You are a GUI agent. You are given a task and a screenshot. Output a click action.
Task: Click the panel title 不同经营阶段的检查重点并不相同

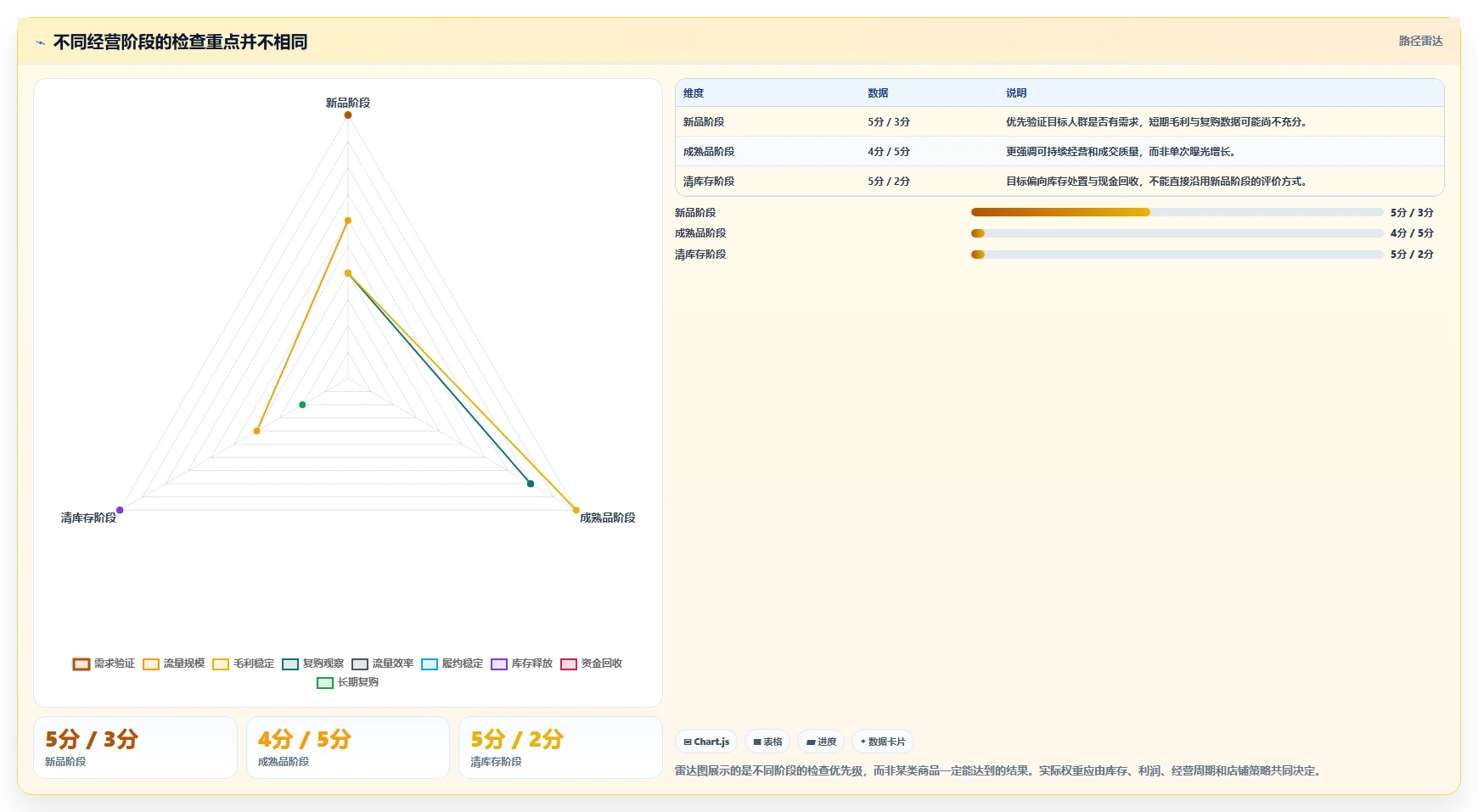point(180,42)
